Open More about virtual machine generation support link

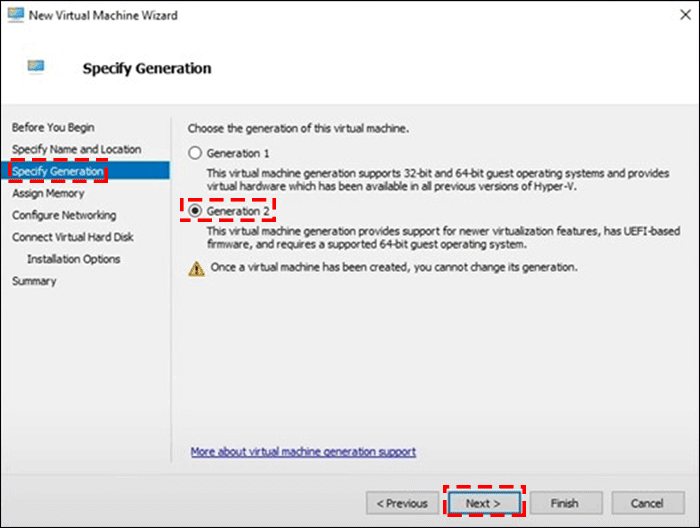click(303, 452)
